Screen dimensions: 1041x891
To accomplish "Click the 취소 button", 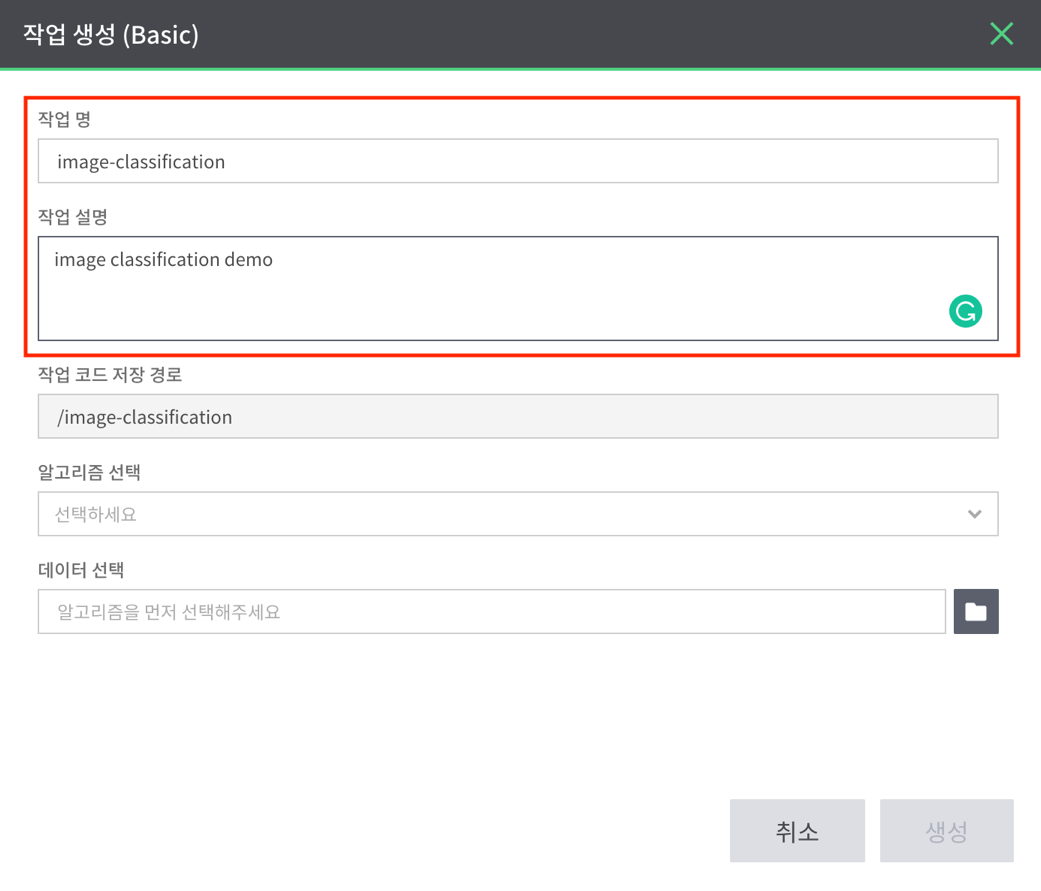I will click(797, 831).
